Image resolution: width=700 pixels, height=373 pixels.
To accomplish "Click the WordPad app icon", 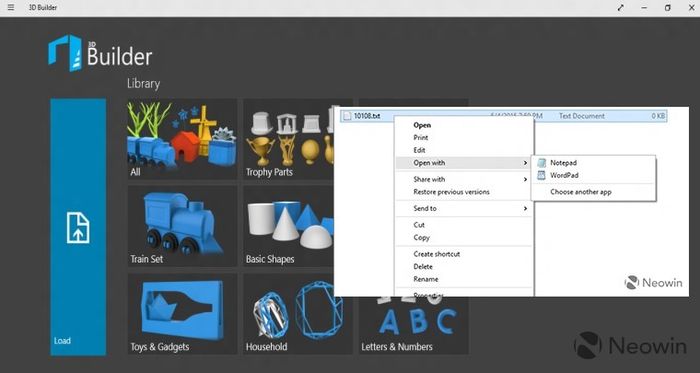I will coord(542,175).
